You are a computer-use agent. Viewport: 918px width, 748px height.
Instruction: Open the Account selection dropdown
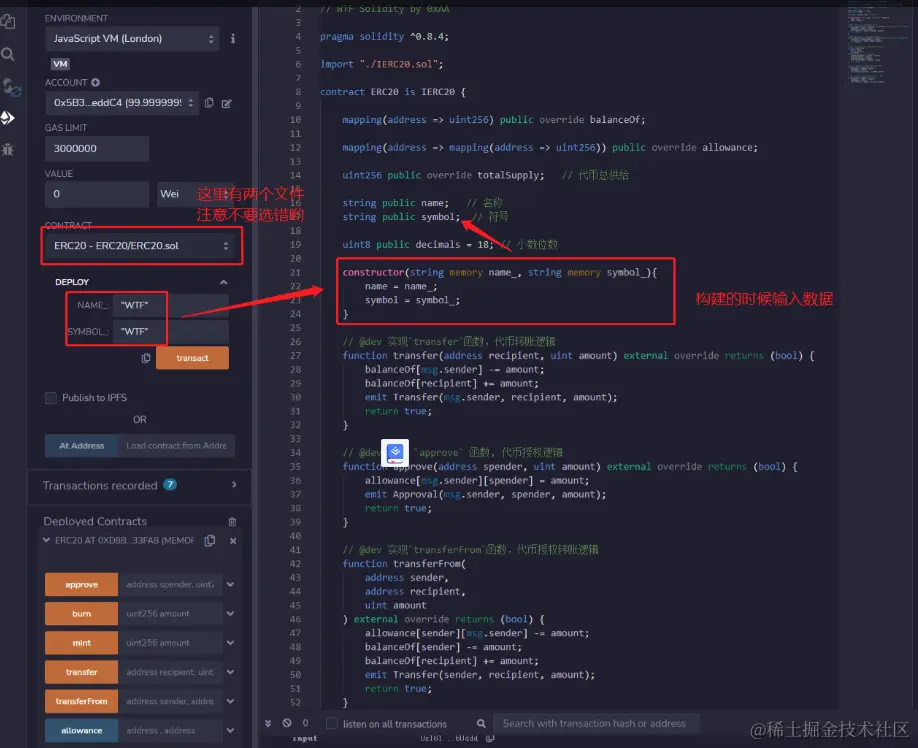(x=122, y=102)
